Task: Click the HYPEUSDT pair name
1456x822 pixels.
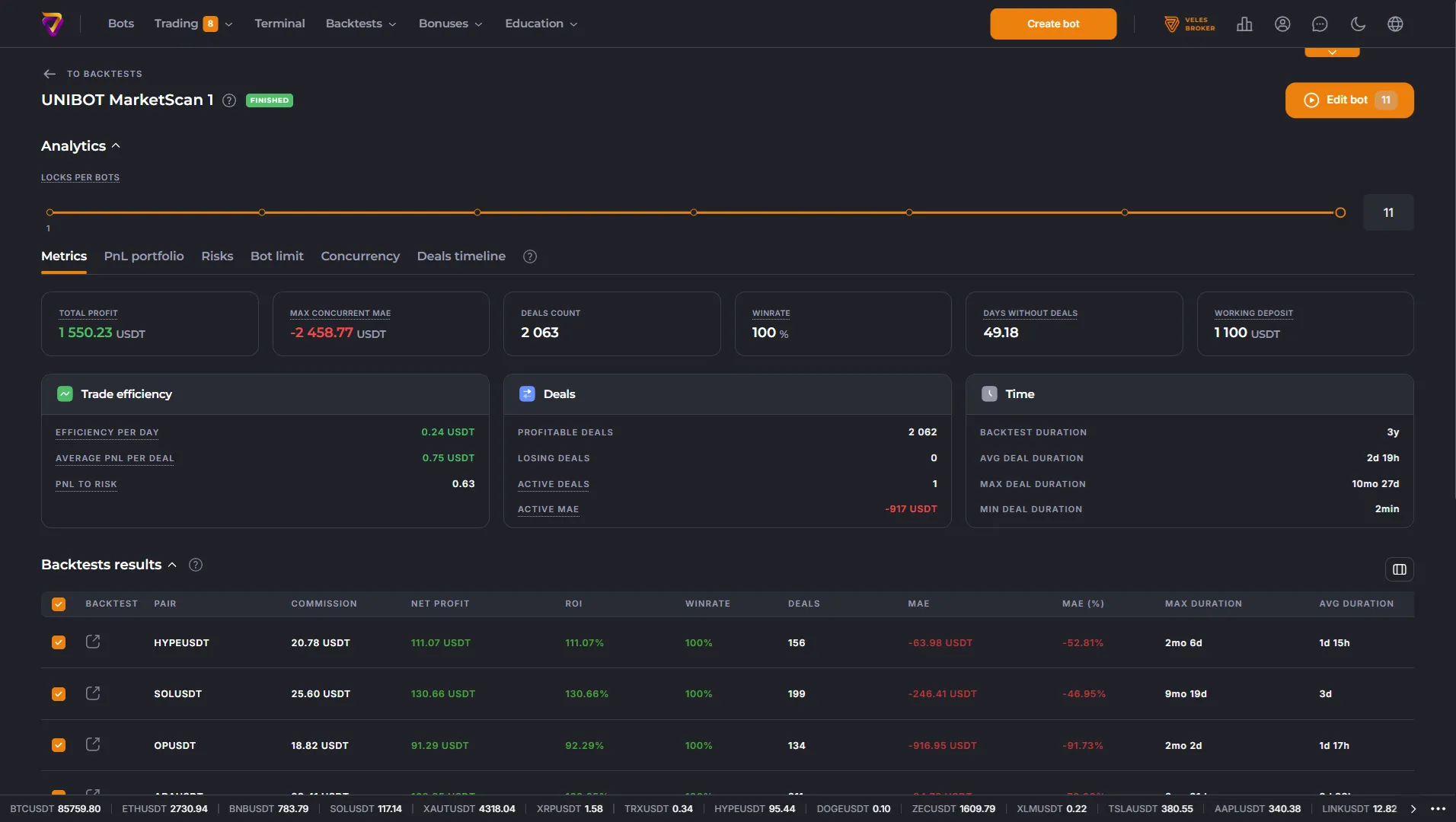Action: click(x=181, y=643)
